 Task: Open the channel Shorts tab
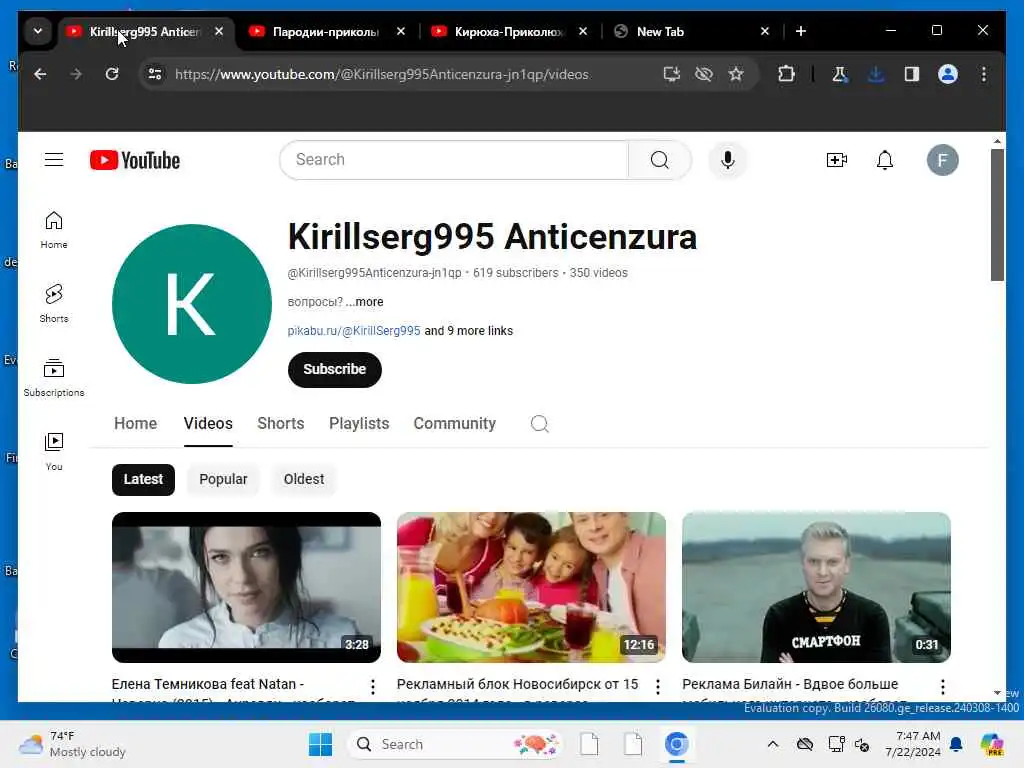click(281, 423)
